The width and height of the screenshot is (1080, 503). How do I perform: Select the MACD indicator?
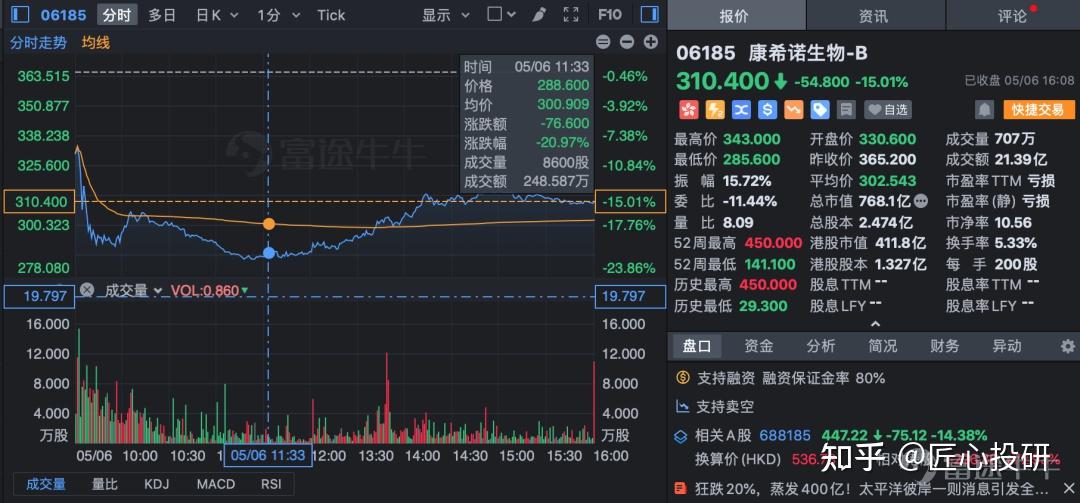click(216, 484)
